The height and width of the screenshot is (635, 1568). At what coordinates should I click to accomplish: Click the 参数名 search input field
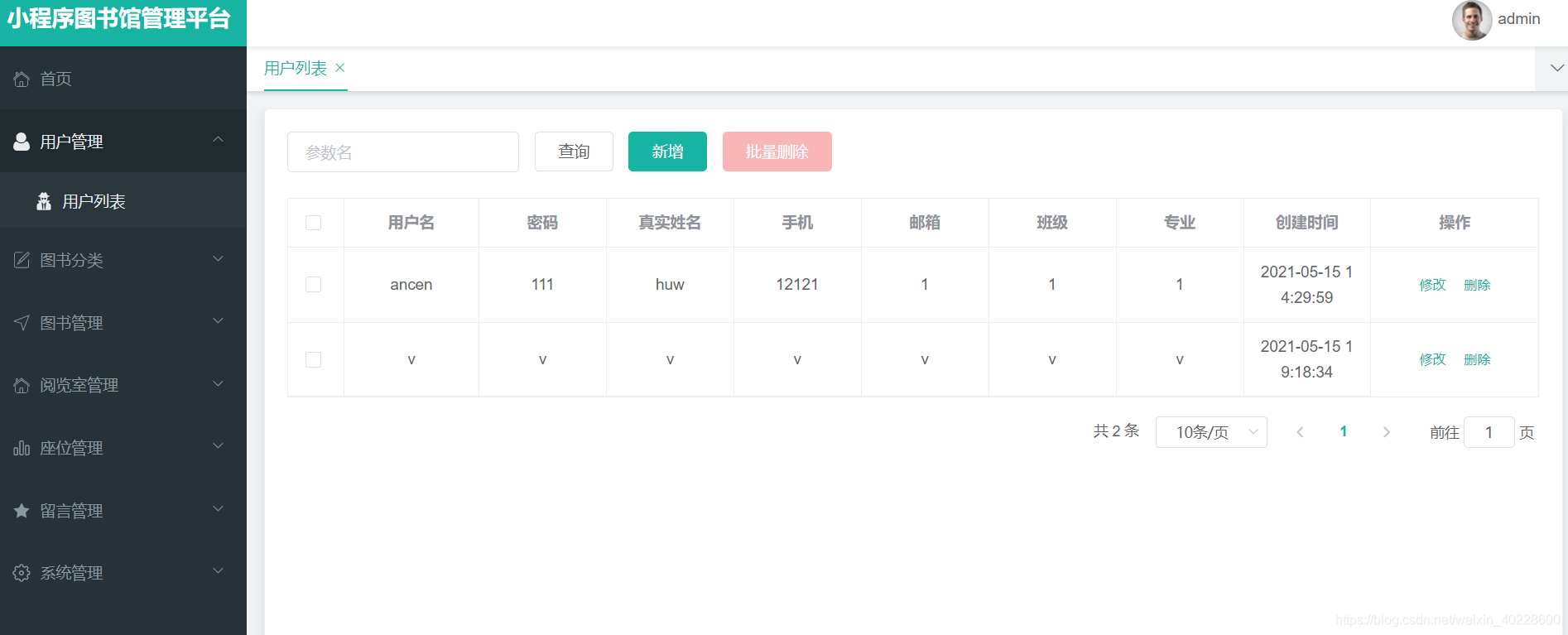click(x=403, y=152)
